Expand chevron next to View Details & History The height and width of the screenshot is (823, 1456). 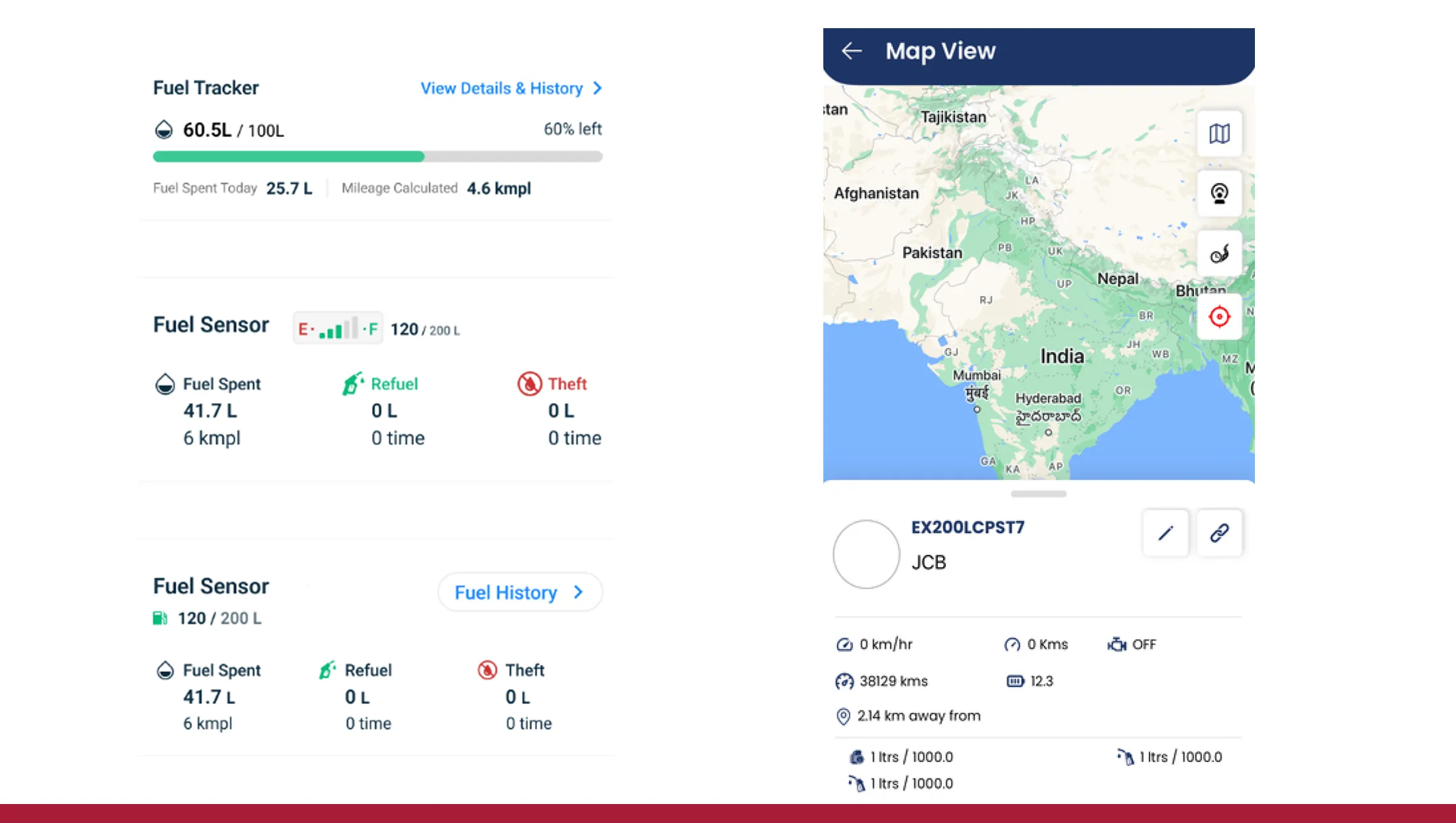click(x=597, y=88)
